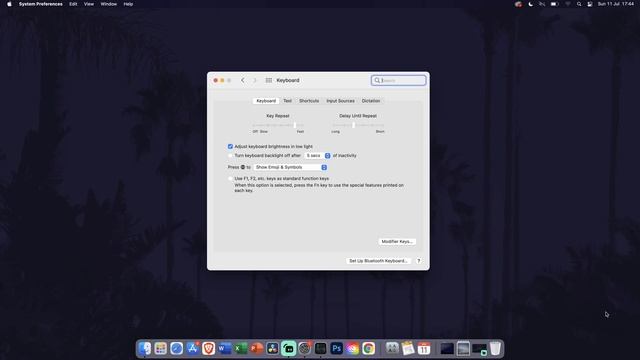This screenshot has height=360, width=640.
Task: Launch Safari from the dock
Action: [176, 349]
